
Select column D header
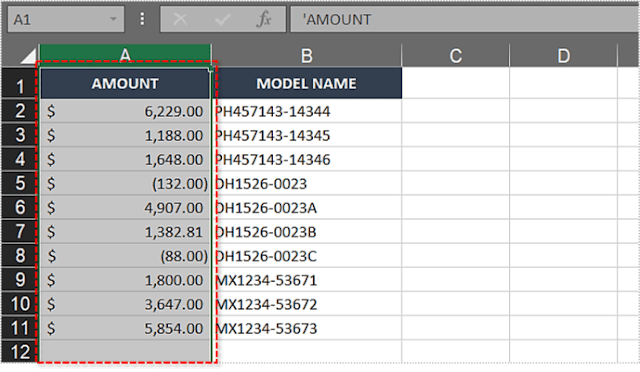[x=563, y=56]
